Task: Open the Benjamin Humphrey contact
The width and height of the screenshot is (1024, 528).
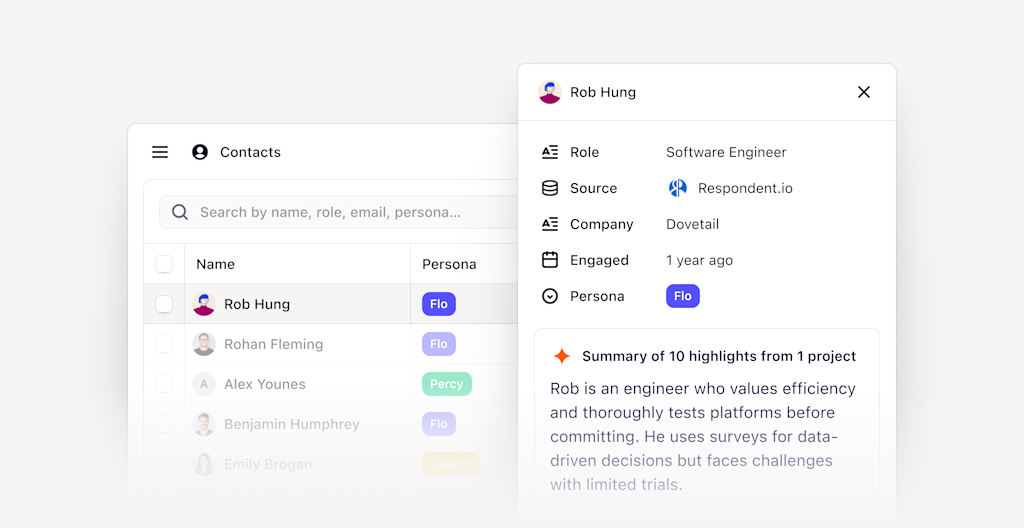Action: tap(292, 424)
